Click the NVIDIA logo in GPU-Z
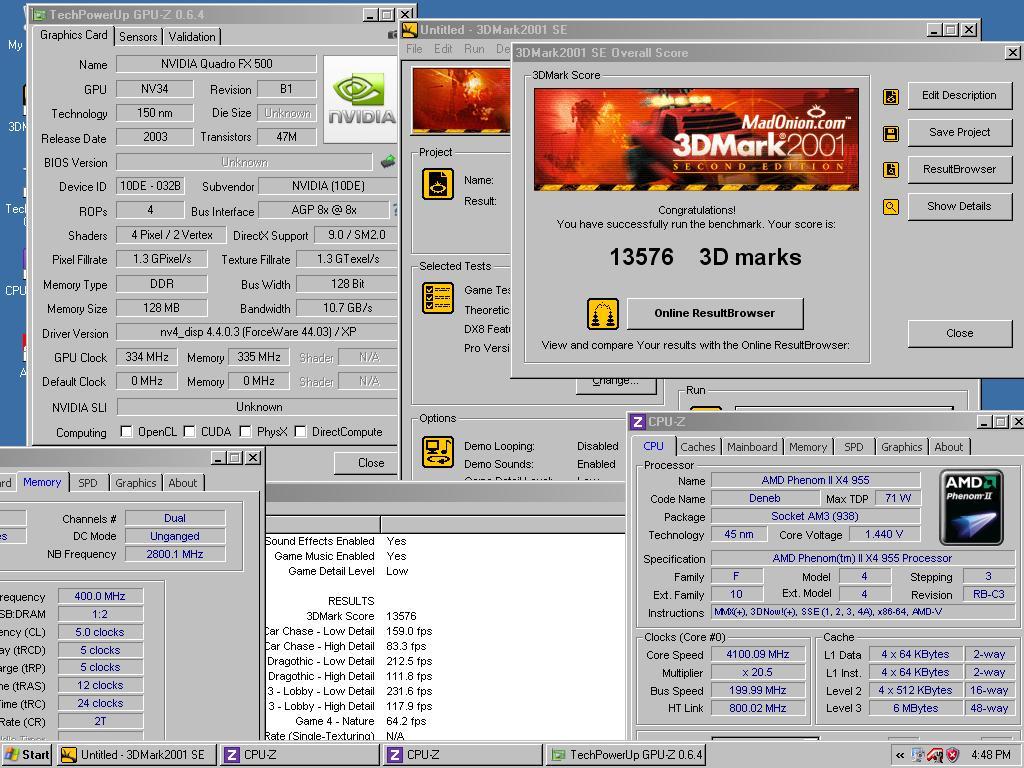Image resolution: width=1024 pixels, height=768 pixels. click(360, 99)
